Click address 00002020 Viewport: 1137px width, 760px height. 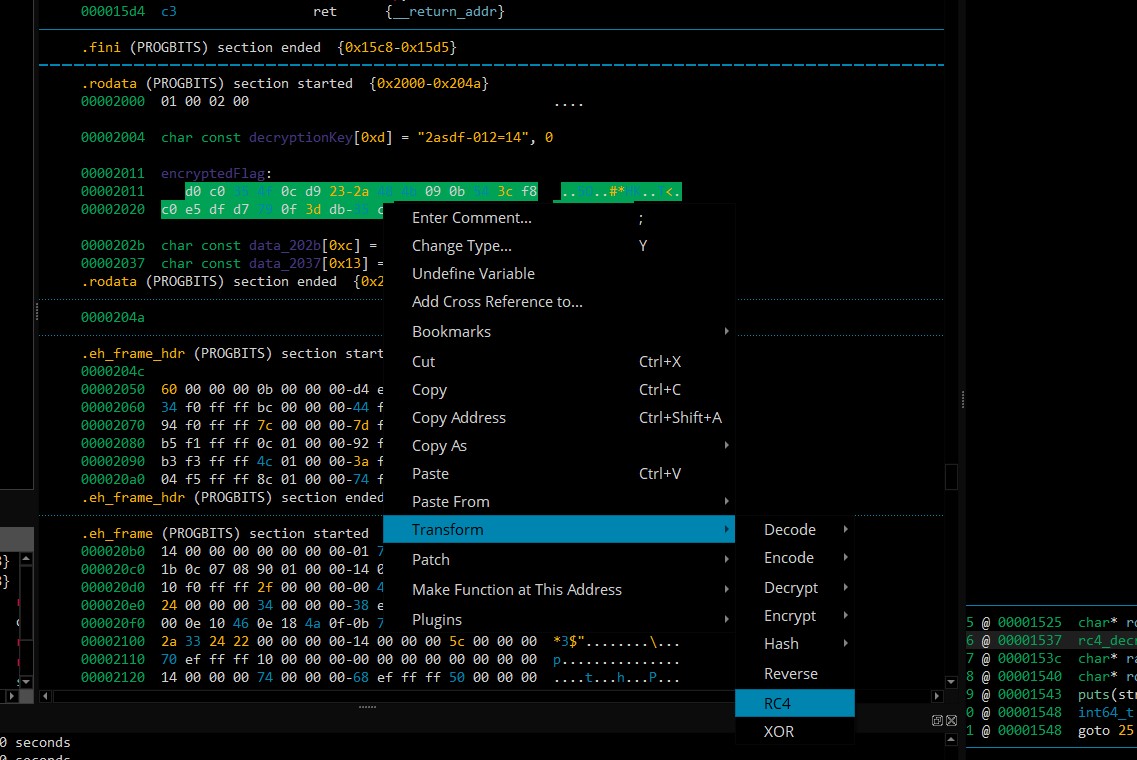pyautogui.click(x=112, y=210)
